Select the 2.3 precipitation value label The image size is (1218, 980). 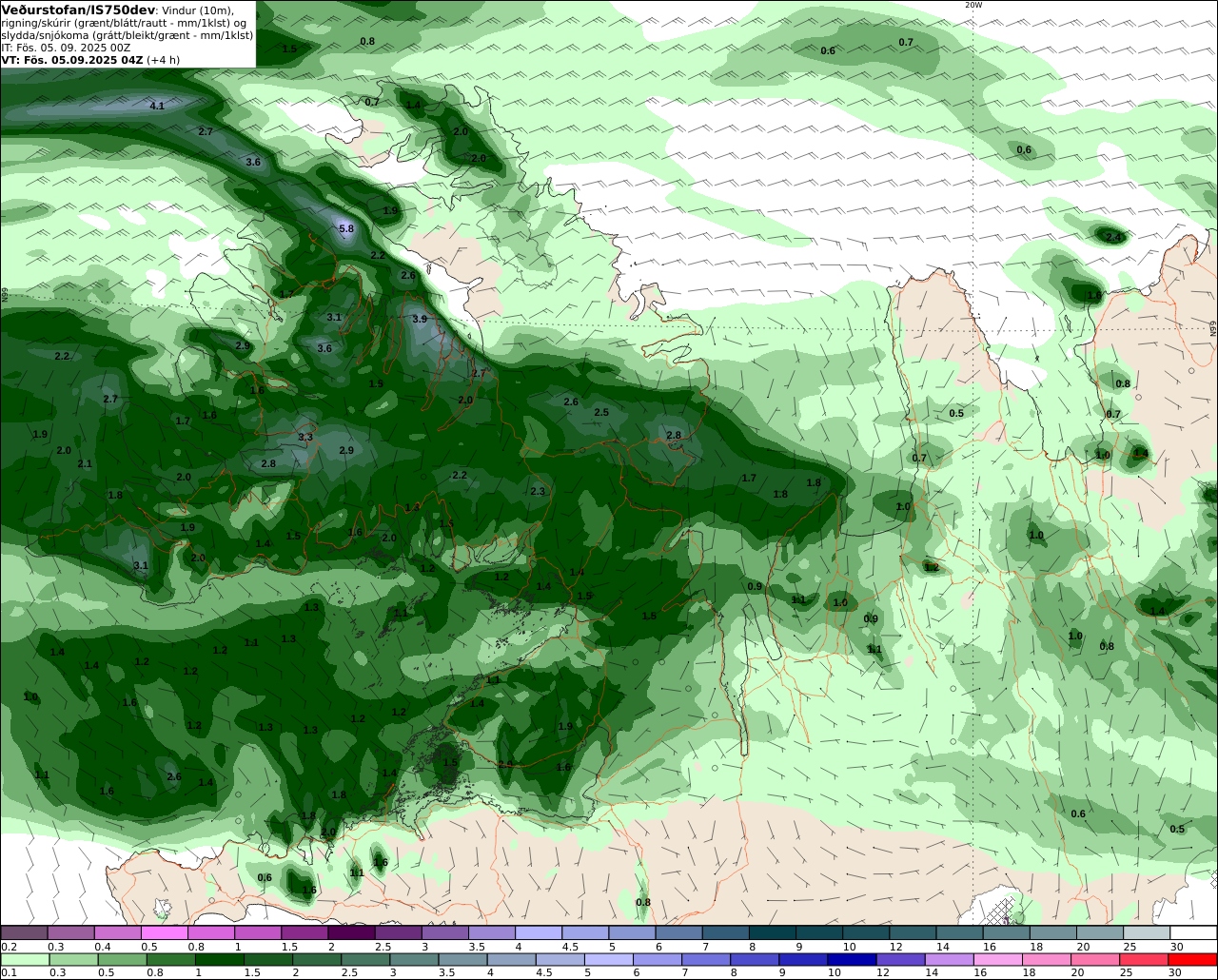click(538, 491)
